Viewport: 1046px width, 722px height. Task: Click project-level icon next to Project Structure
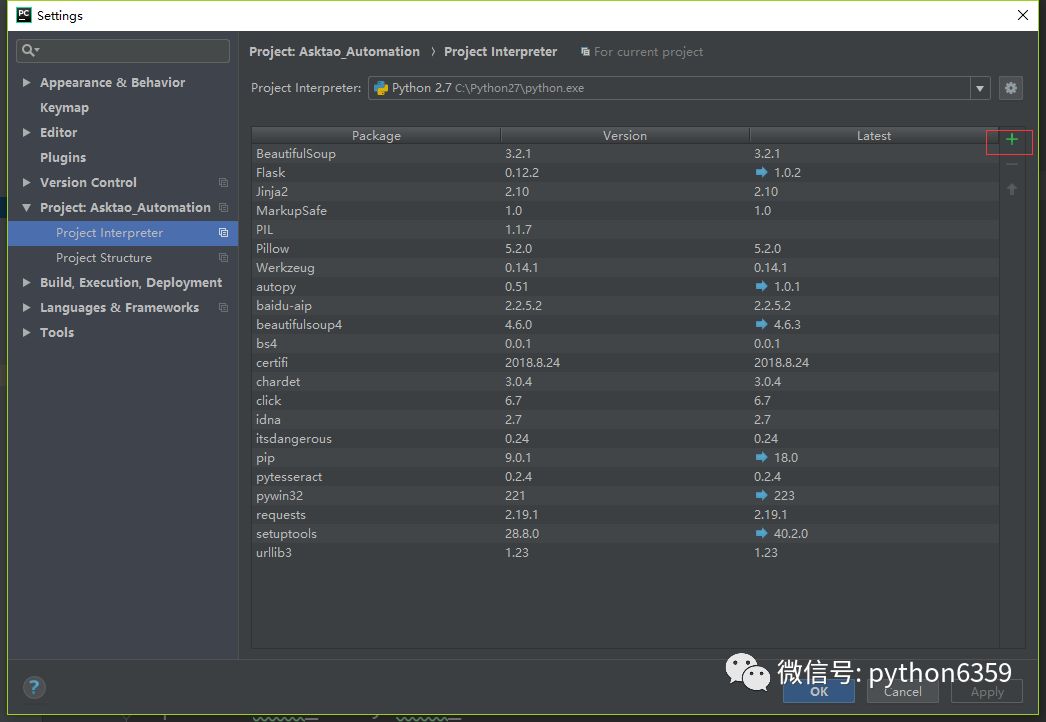click(223, 258)
